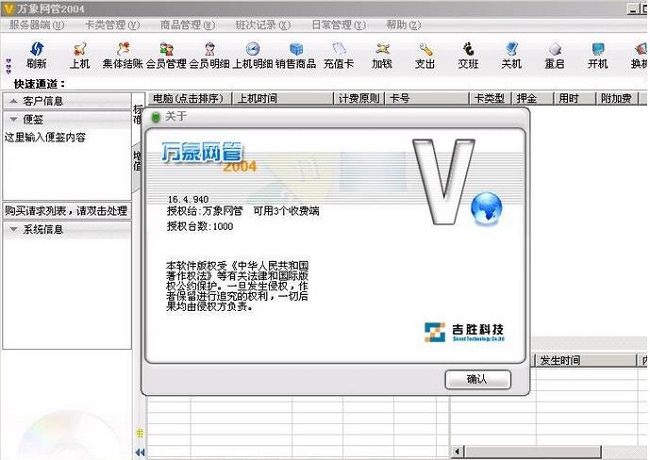Sort by 电脑(点击排序) column
Viewport: 650px width, 460px height.
[x=190, y=99]
